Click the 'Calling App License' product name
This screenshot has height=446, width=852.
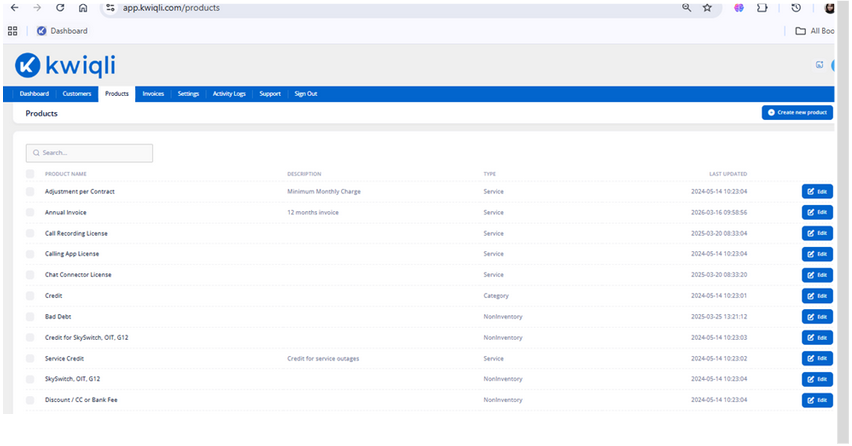[72, 254]
